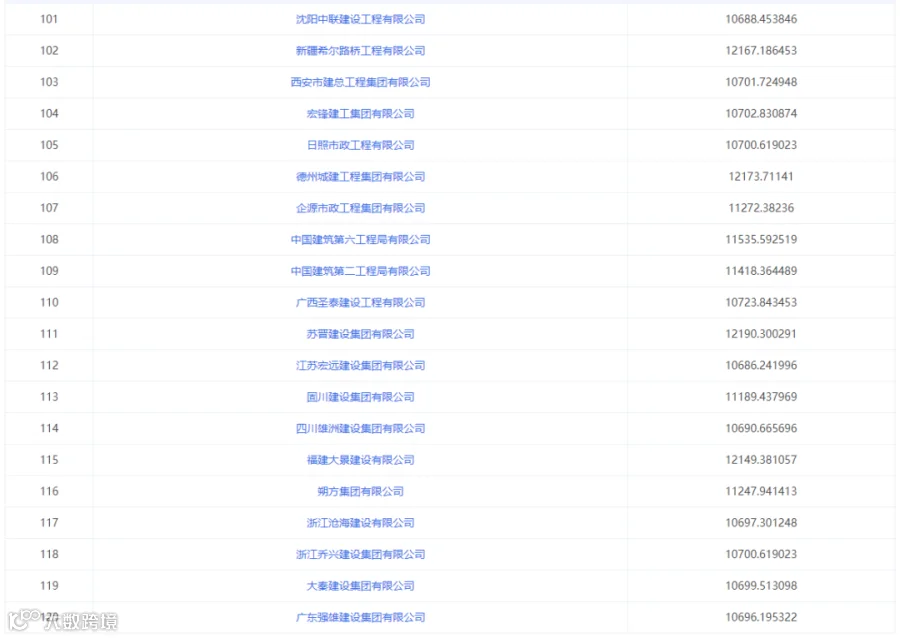Open 中国建筑第二工程局有限公司 company page

[x=360, y=271]
